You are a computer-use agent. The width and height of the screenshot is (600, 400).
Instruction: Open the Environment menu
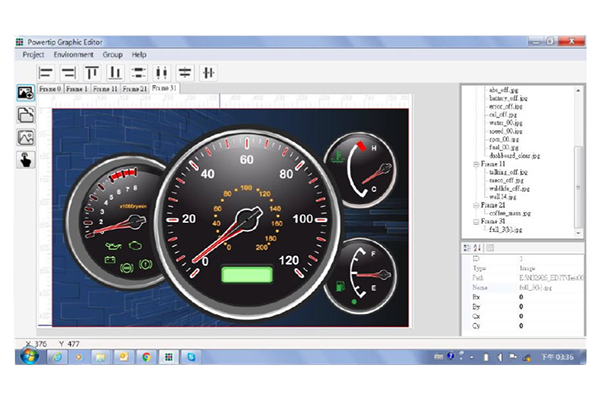point(73,54)
